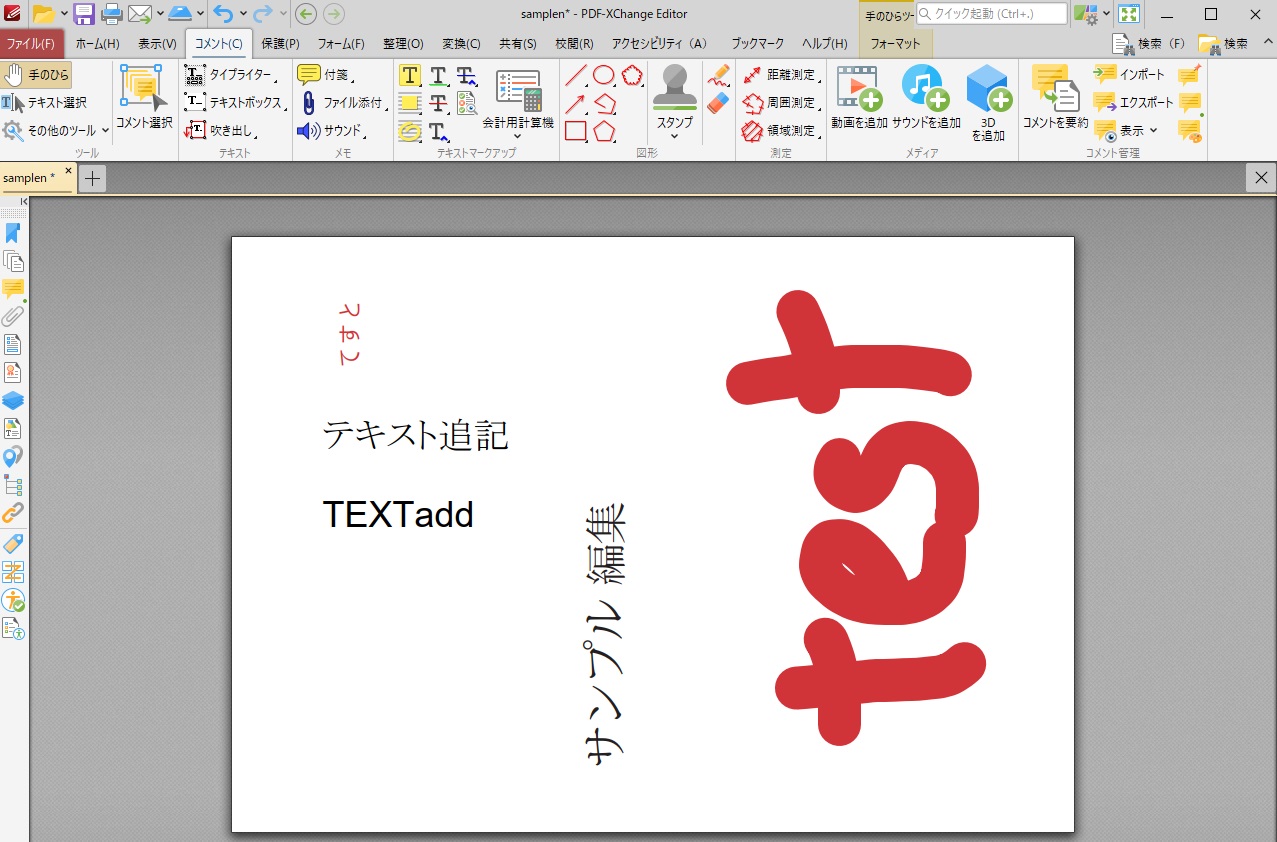Click Summarize Comments (コメントを要約)
This screenshot has width=1277, height=842.
click(x=1055, y=98)
